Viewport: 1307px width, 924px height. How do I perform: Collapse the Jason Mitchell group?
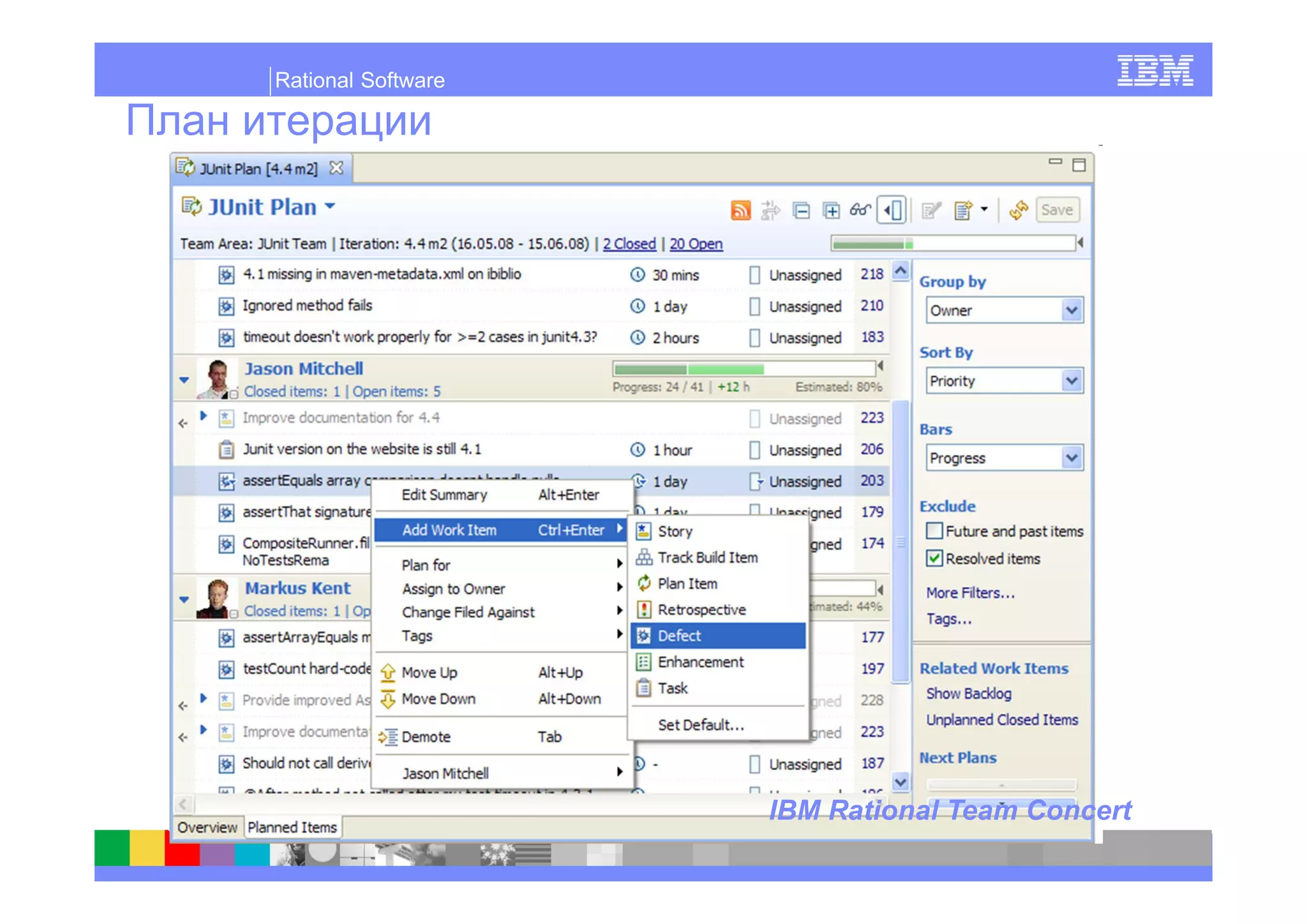[184, 380]
